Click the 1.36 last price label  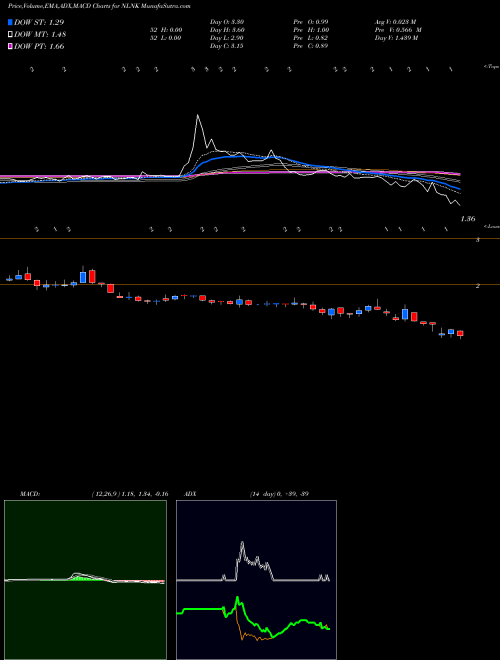pos(468,219)
